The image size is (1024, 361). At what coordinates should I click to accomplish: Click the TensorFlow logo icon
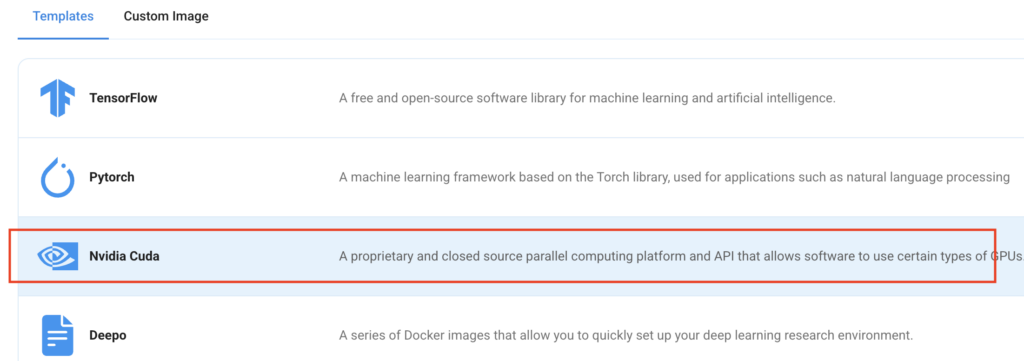click(57, 98)
